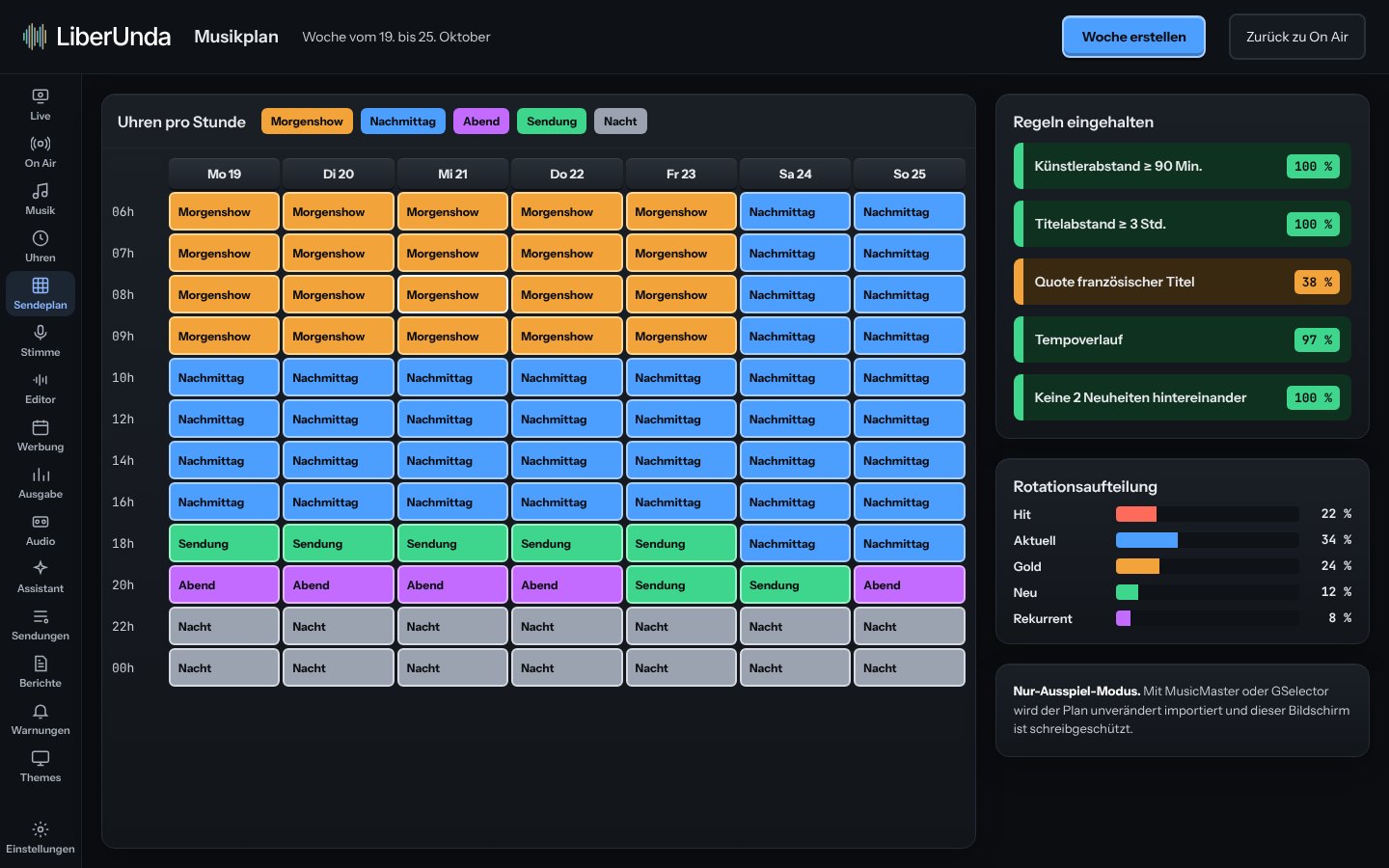Click the Woche erstellen button
Viewport: 1389px width, 868px height.
tap(1133, 37)
